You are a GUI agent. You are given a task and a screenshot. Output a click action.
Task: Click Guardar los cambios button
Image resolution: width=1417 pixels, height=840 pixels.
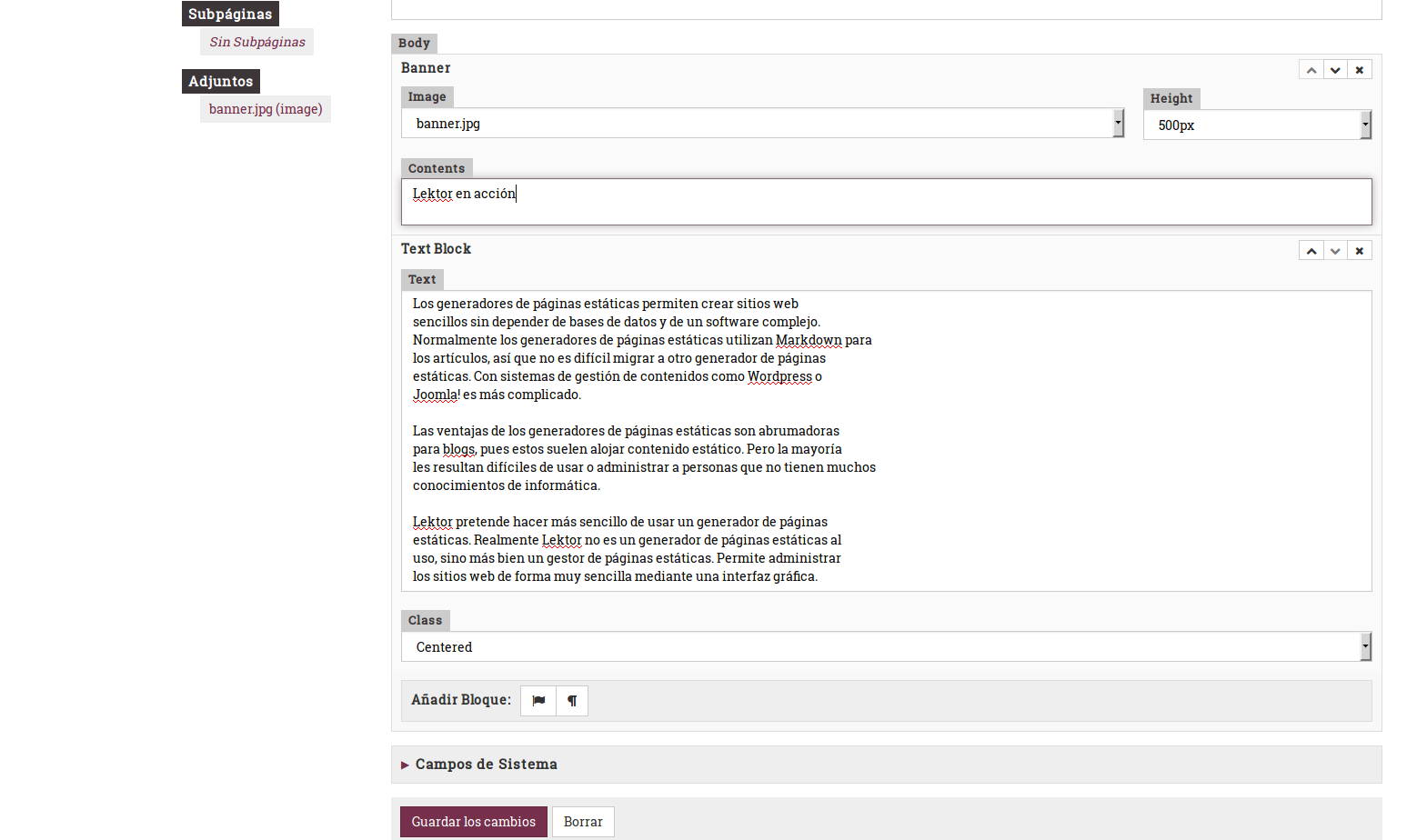[x=473, y=822]
